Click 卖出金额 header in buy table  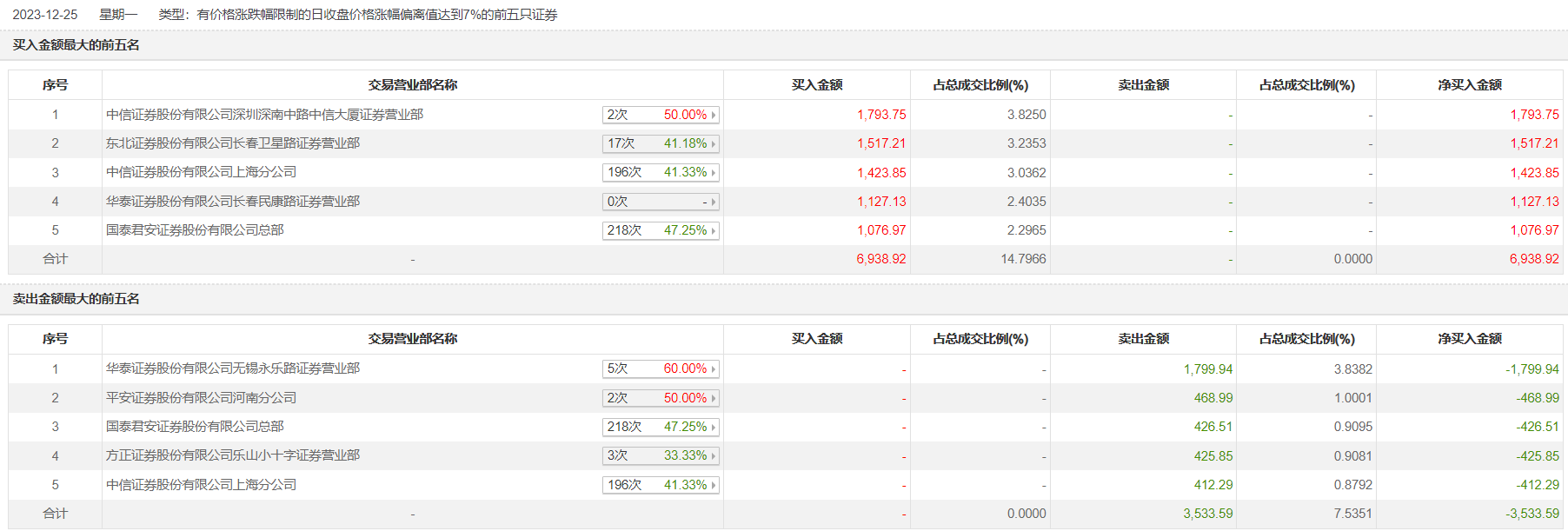(x=1144, y=85)
